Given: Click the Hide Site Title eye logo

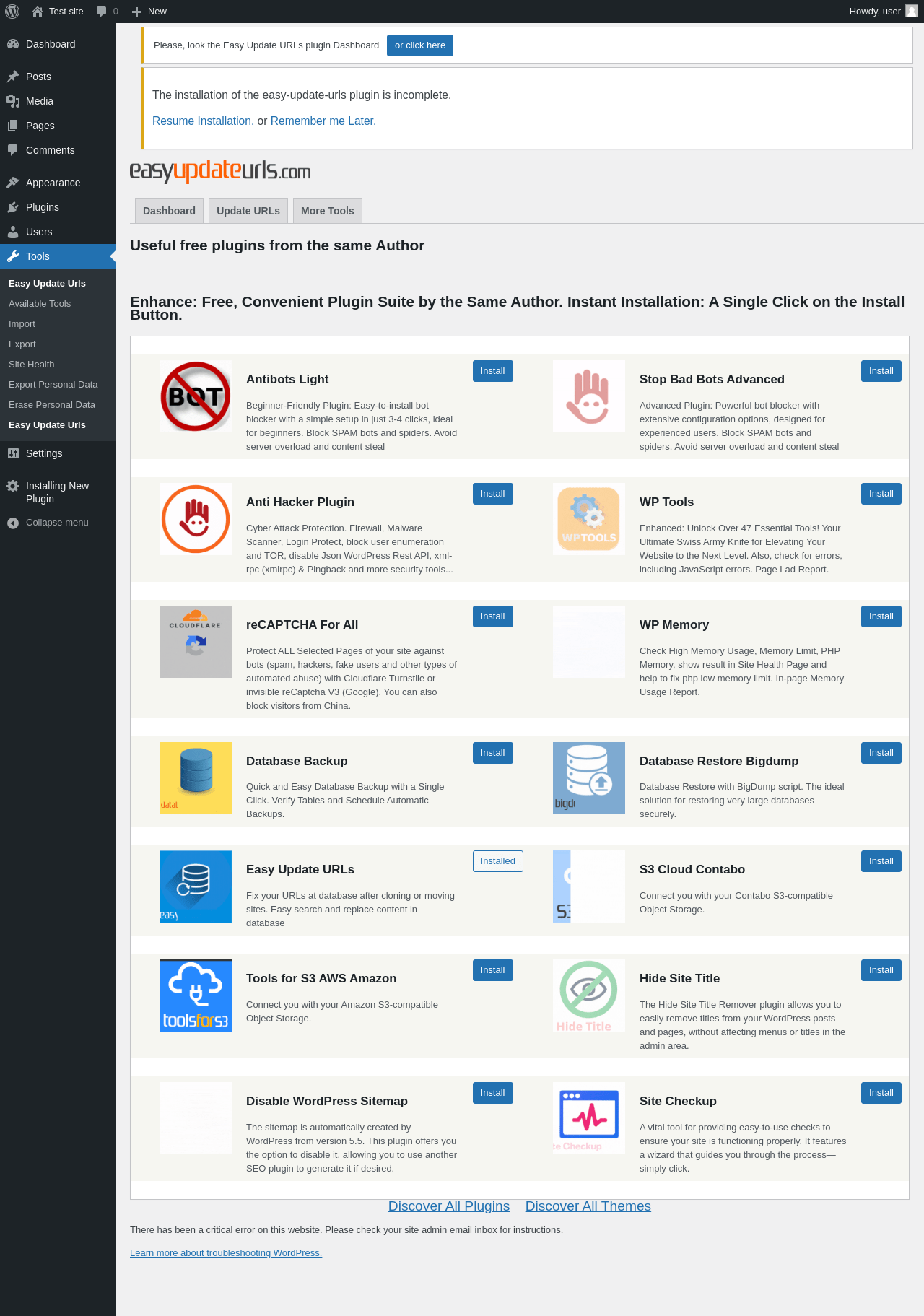Looking at the screenshot, I should pos(589,995).
